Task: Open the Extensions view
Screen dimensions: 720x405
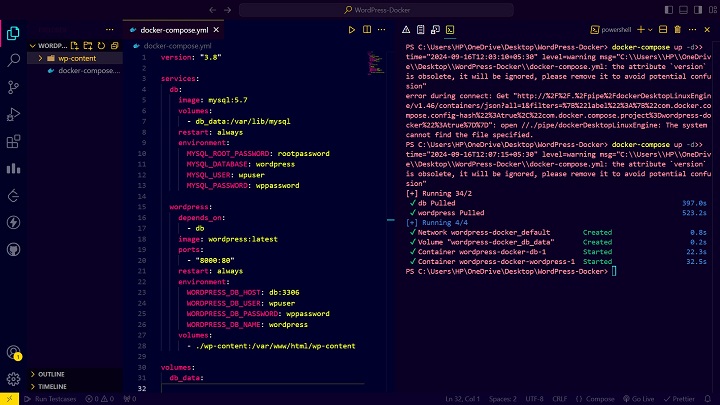Action: coord(13,141)
